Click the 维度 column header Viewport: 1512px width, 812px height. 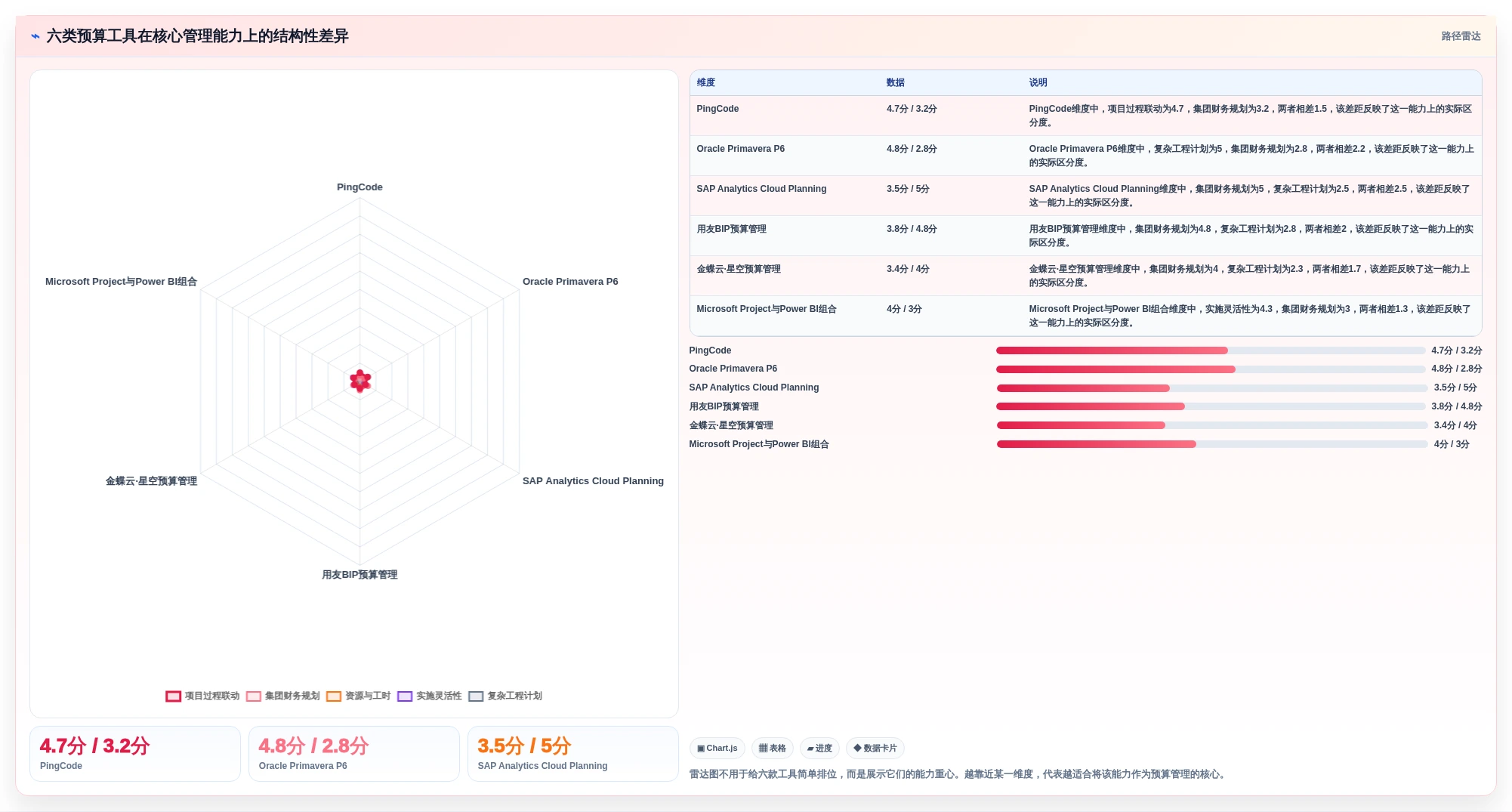coord(705,83)
